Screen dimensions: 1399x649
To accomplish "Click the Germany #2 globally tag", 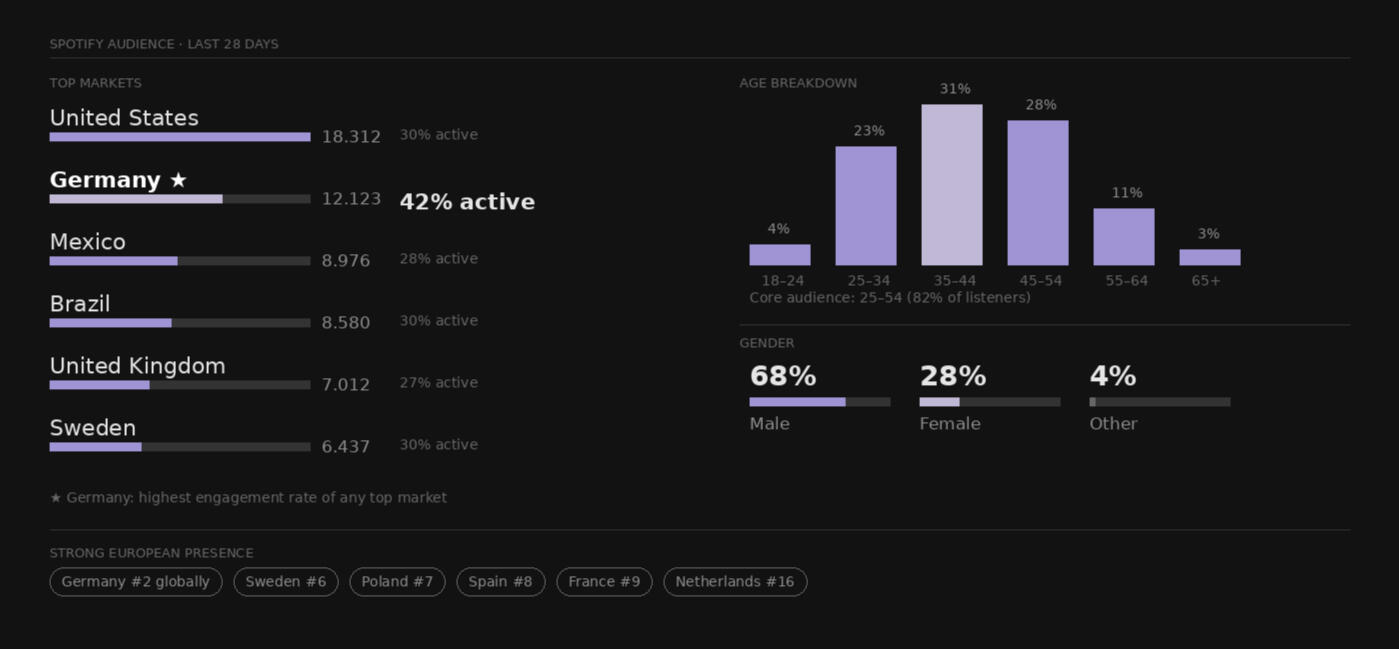I will (136, 582).
